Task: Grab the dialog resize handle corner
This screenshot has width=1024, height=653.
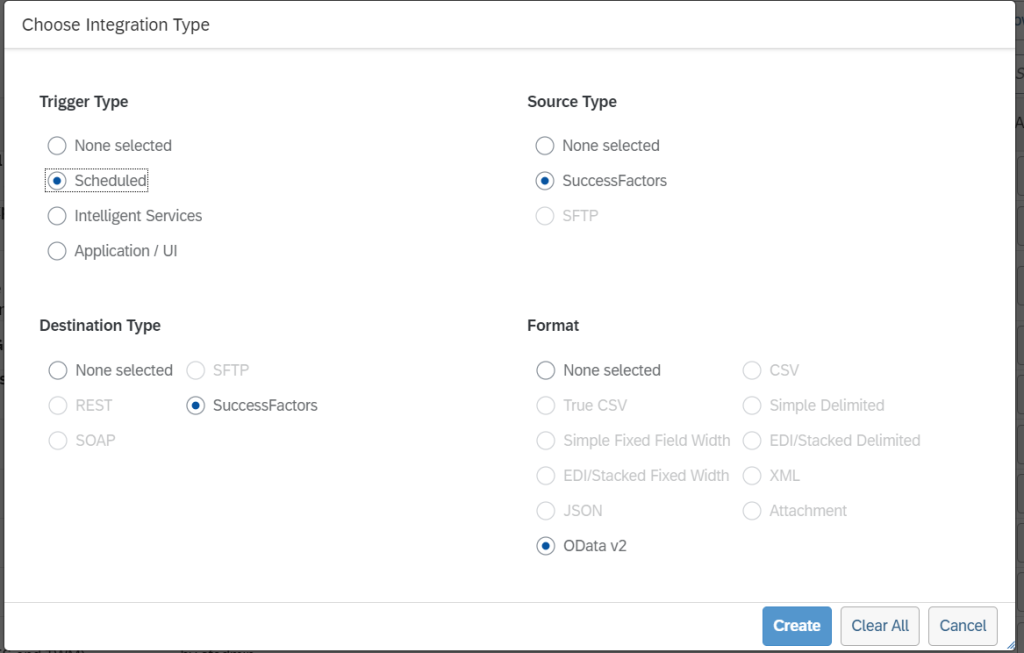Action: tap(1011, 645)
